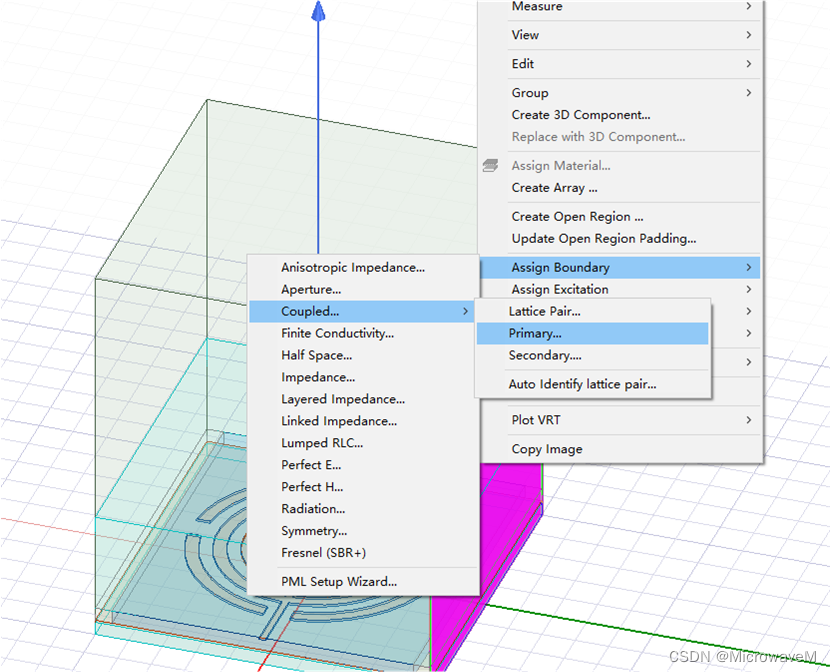Screen dimensions: 831x672
Task: Open the Edit submenu
Action: (x=620, y=64)
